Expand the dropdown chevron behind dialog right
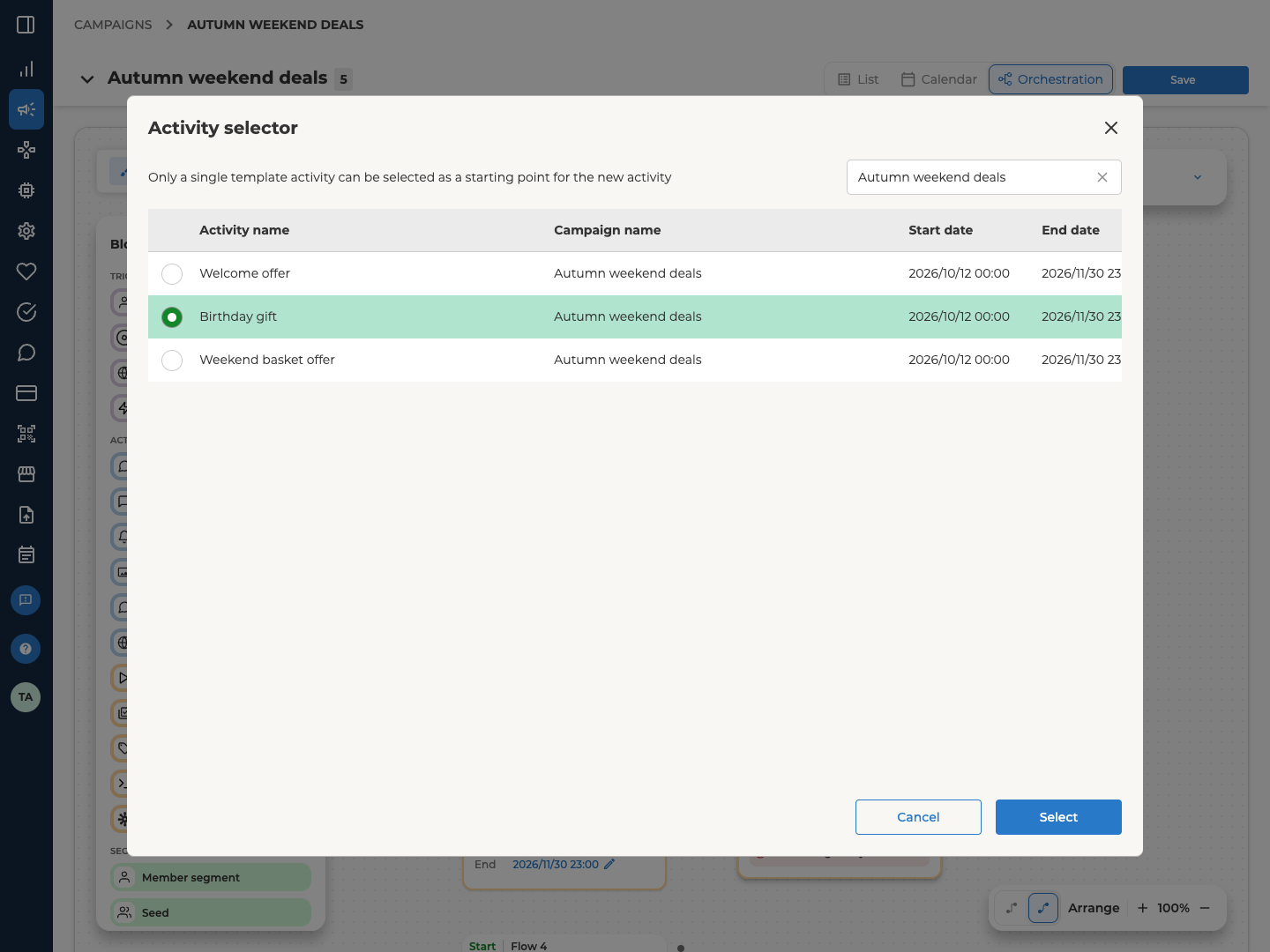The image size is (1270, 952). [1198, 177]
